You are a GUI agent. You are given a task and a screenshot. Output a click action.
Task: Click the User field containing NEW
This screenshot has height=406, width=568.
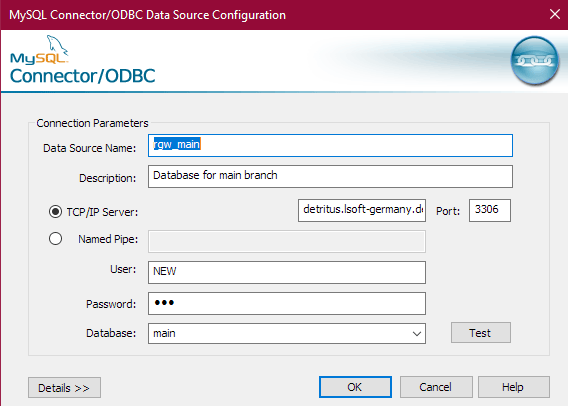[x=287, y=272]
